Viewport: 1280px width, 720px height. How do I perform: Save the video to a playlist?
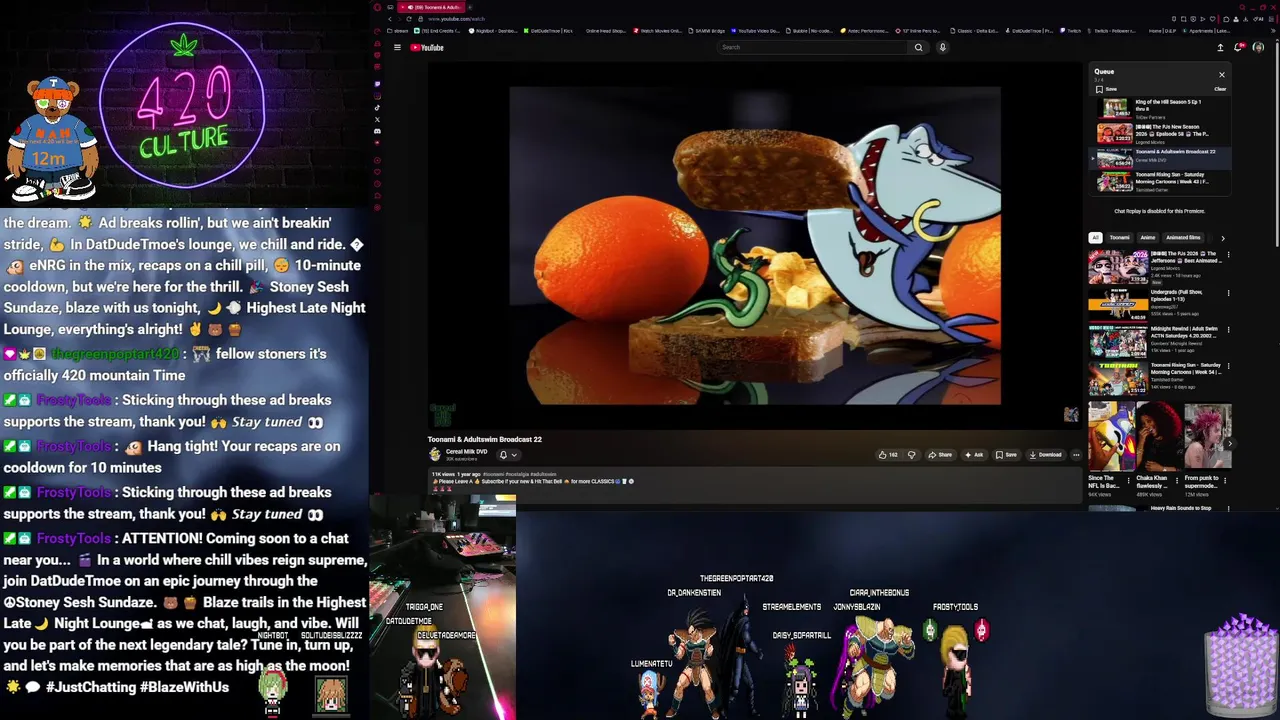[1006, 455]
